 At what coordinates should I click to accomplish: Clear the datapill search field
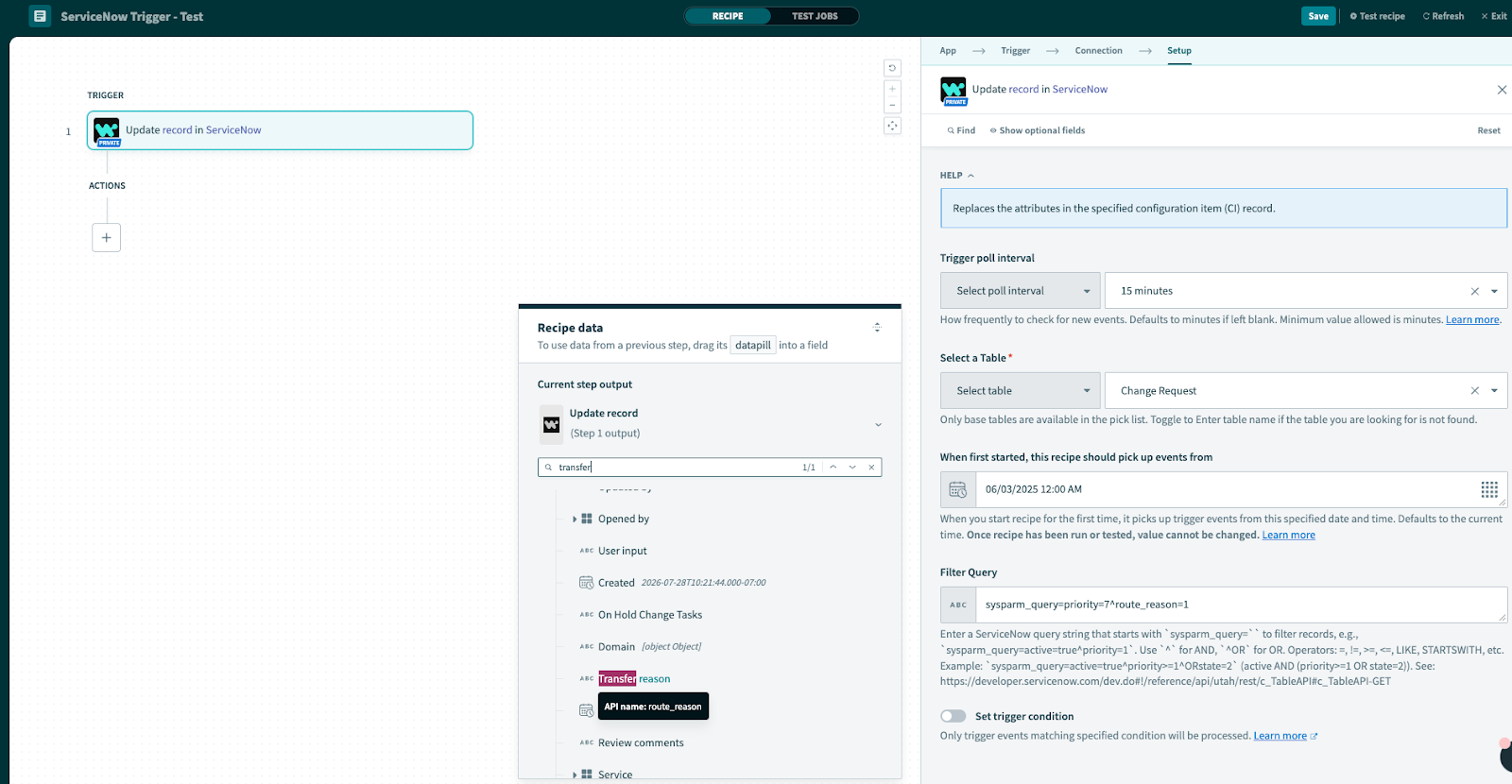tap(871, 467)
